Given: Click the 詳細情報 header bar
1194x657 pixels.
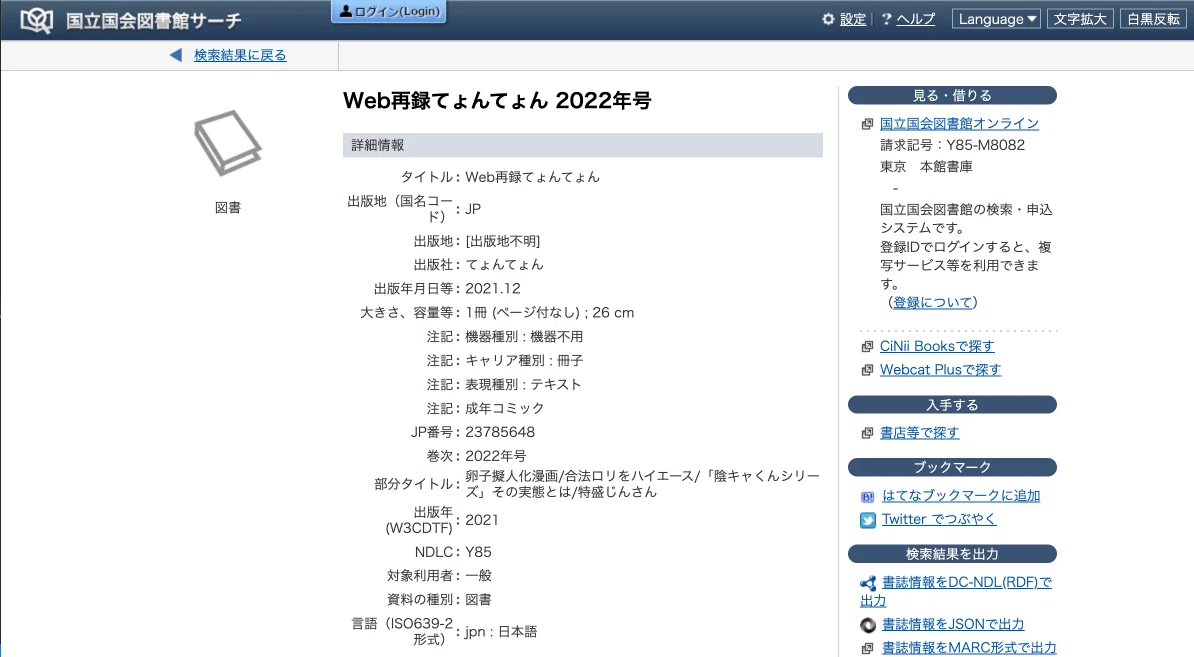Looking at the screenshot, I should (583, 145).
